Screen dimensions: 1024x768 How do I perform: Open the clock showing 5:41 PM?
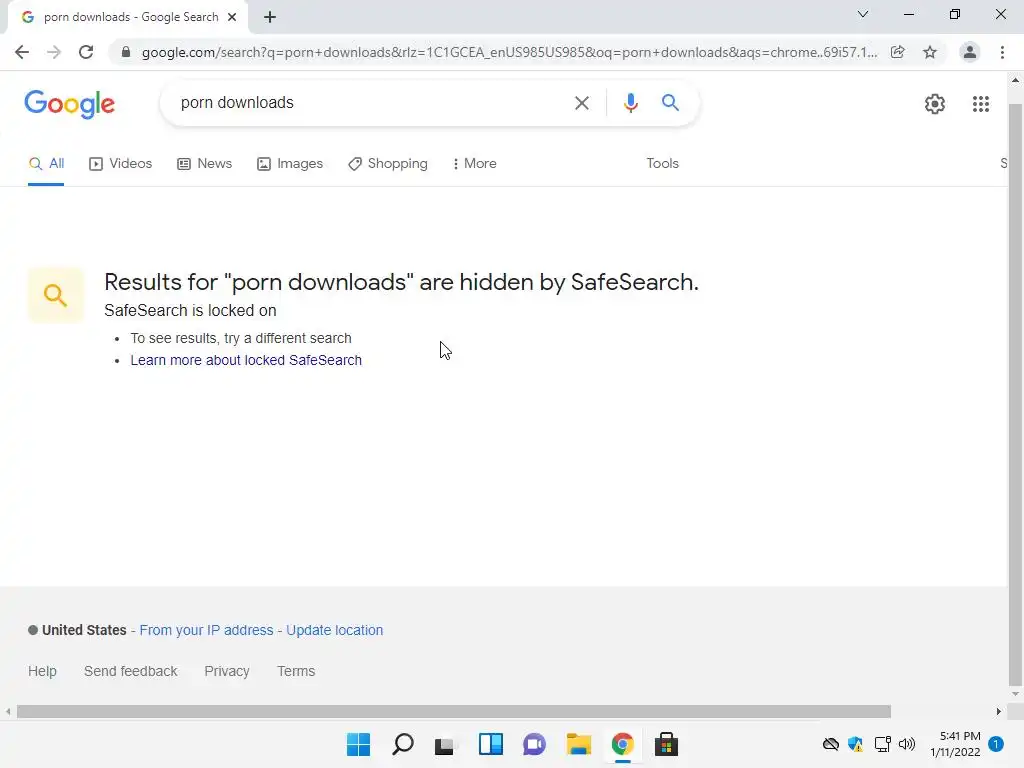955,744
